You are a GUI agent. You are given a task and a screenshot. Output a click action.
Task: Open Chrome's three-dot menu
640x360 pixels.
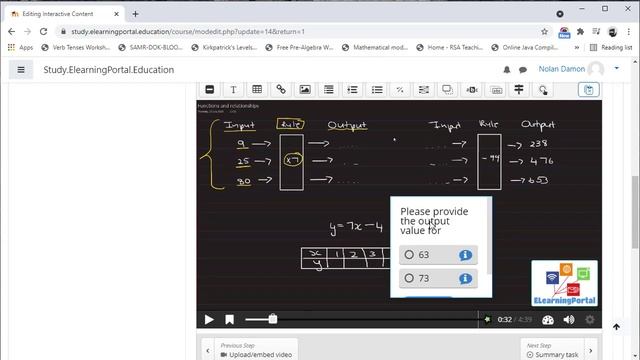click(629, 31)
